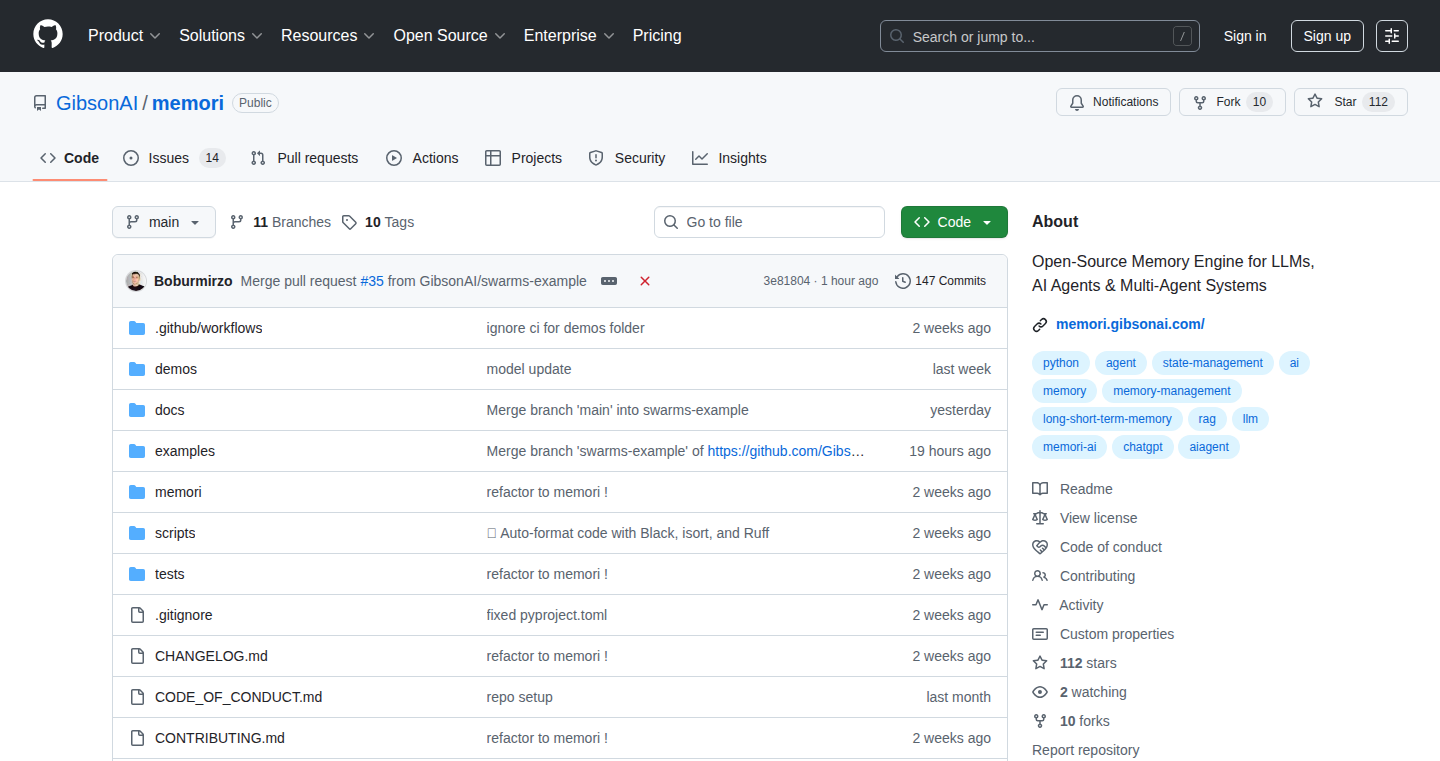Viewport: 1440px width, 761px height.
Task: Open the GibsonAI owner link
Action: [x=97, y=103]
